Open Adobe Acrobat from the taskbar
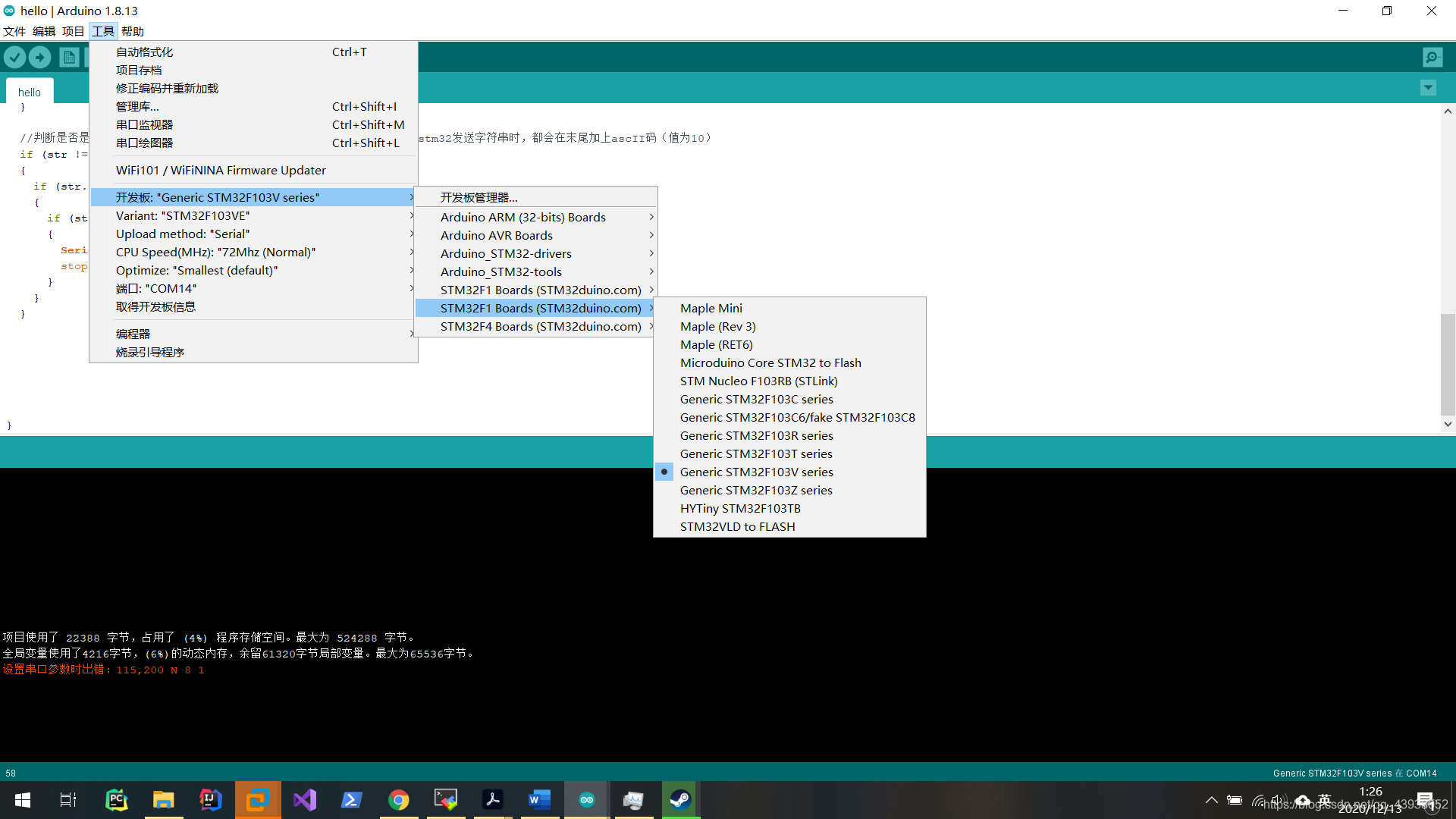 [x=493, y=799]
